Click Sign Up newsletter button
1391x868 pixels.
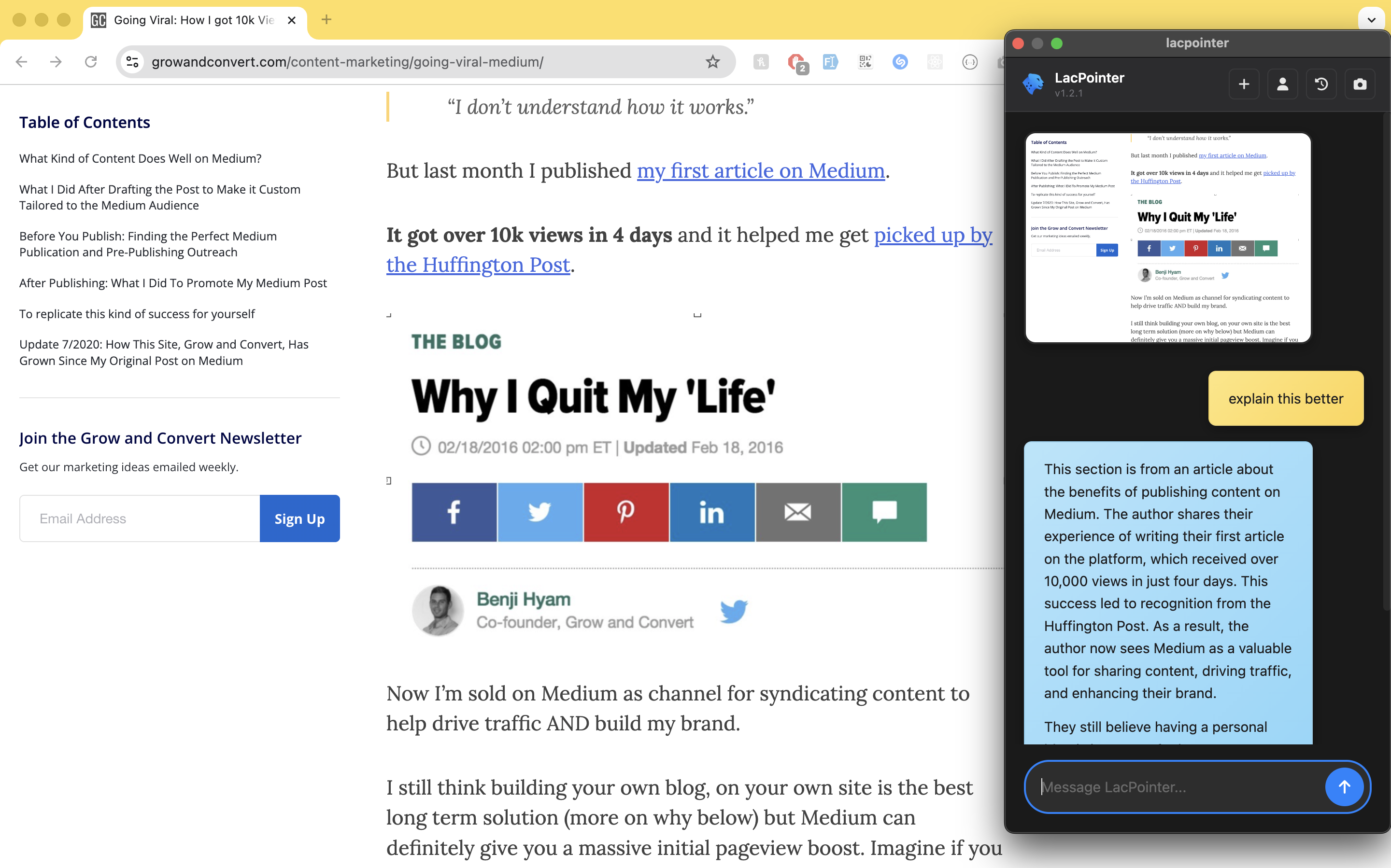point(299,518)
